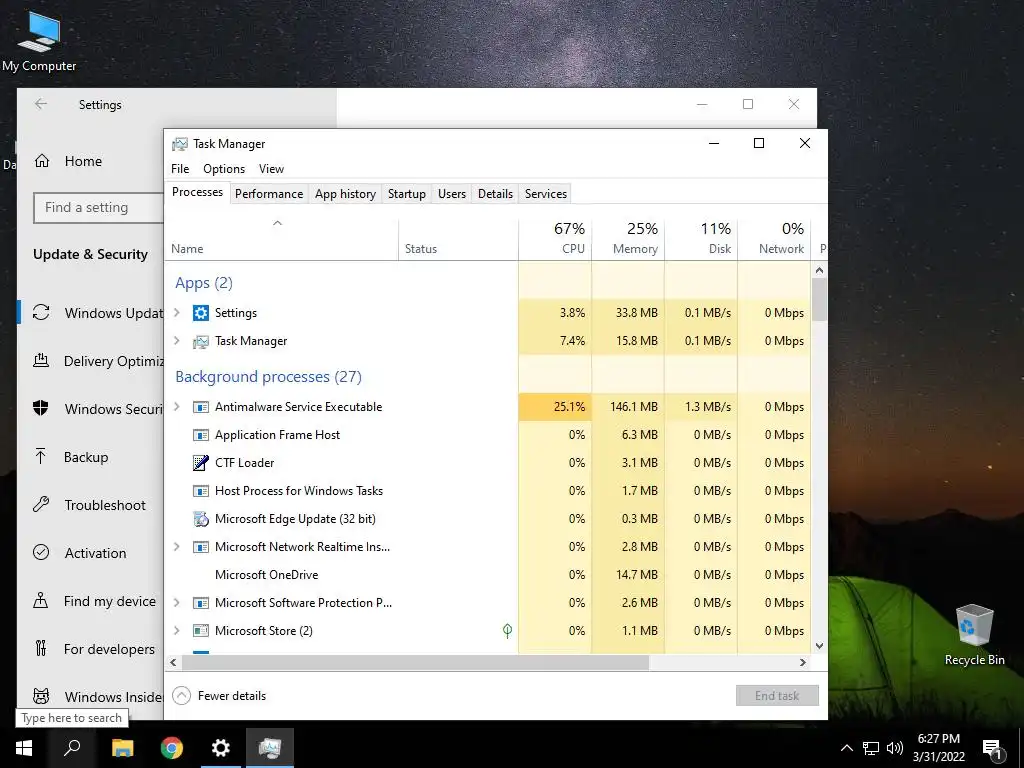The image size is (1024, 768).
Task: Click the Microsoft Software Protection Platform icon
Action: tap(200, 603)
